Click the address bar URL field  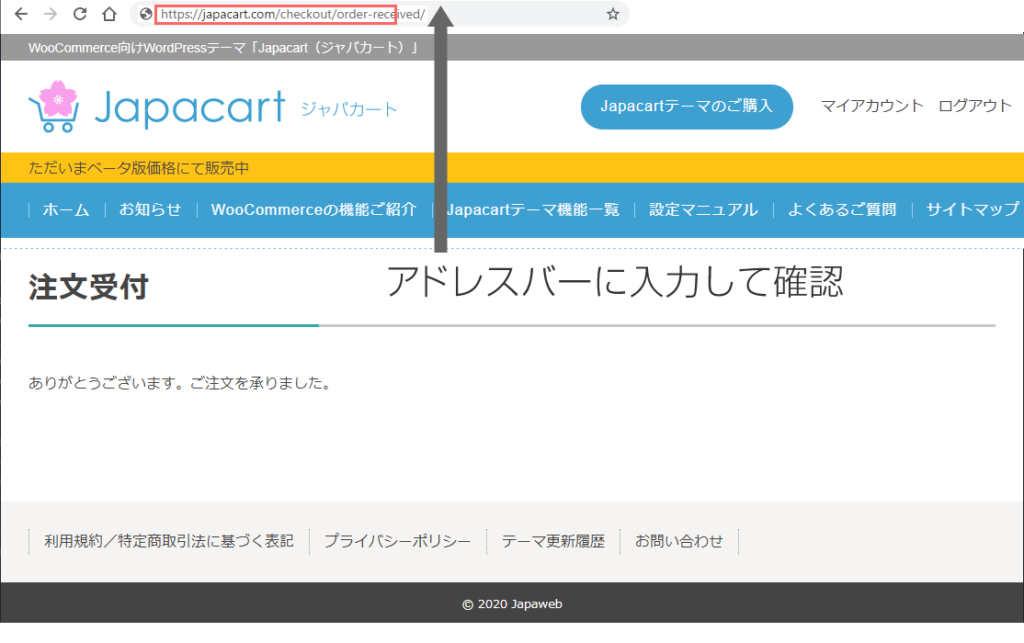pos(379,14)
